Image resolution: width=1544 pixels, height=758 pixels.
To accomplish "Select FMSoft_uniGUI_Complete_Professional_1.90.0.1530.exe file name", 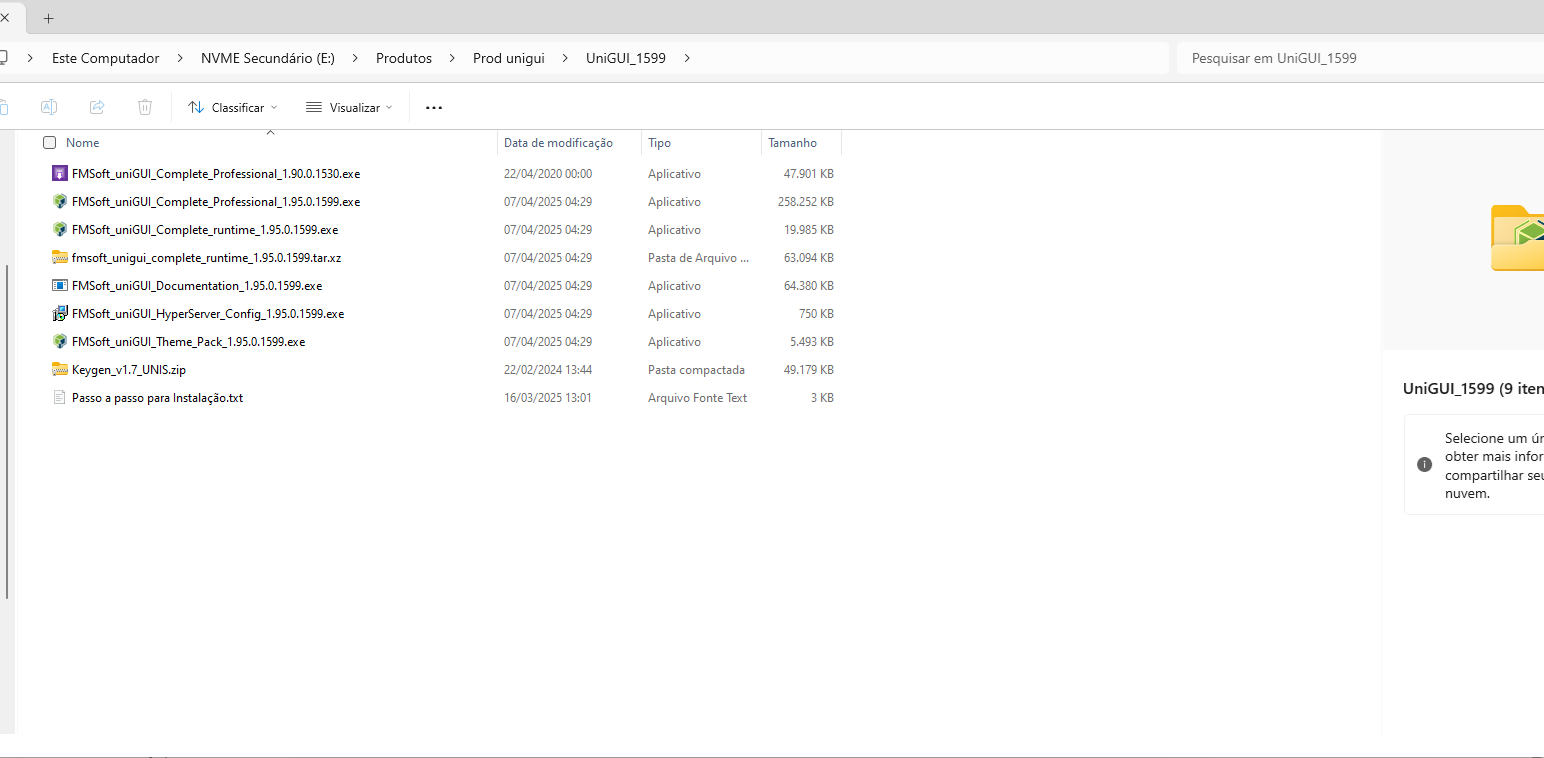I will 216,173.
